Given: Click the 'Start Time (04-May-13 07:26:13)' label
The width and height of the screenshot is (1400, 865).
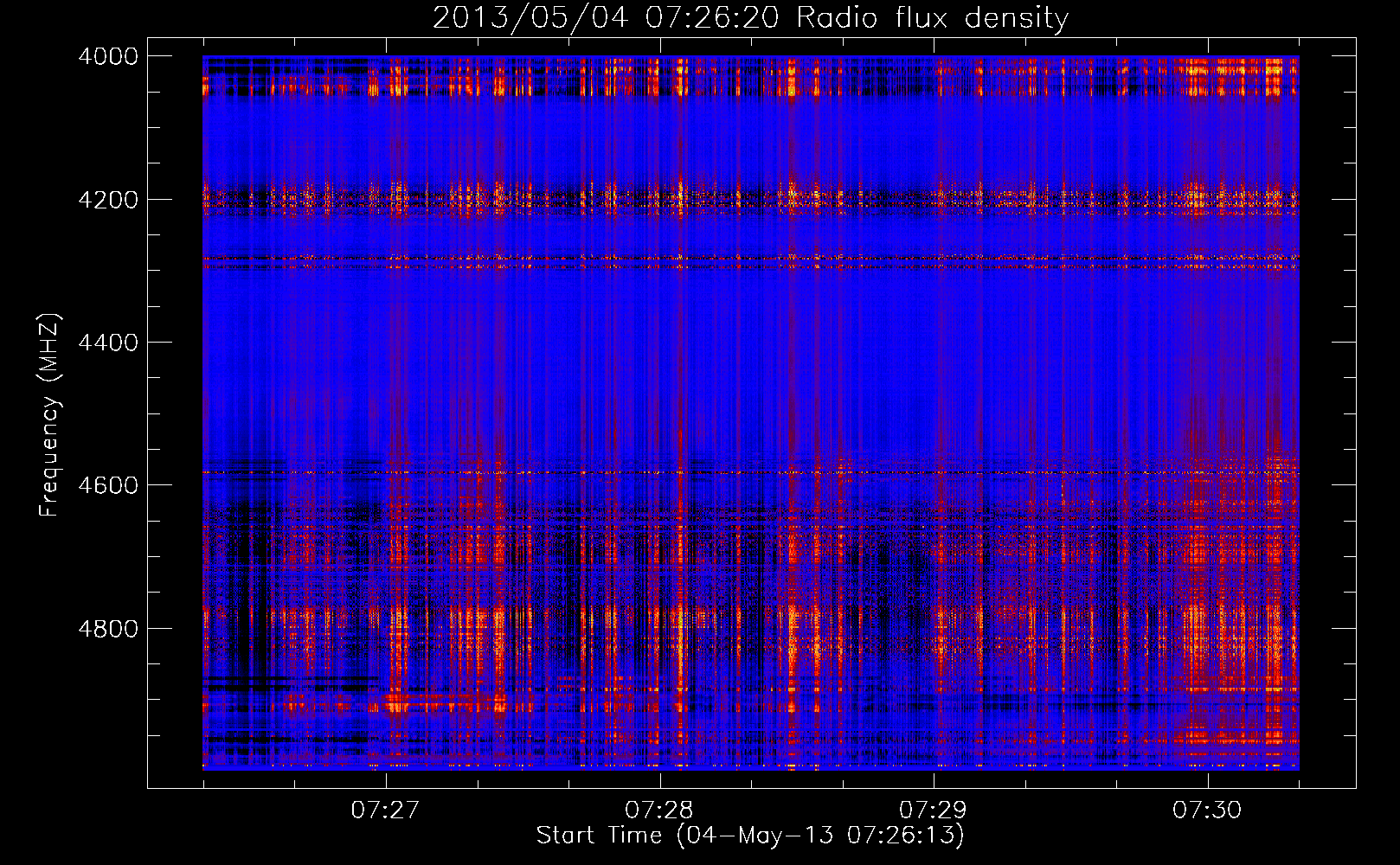Looking at the screenshot, I should point(750,836).
